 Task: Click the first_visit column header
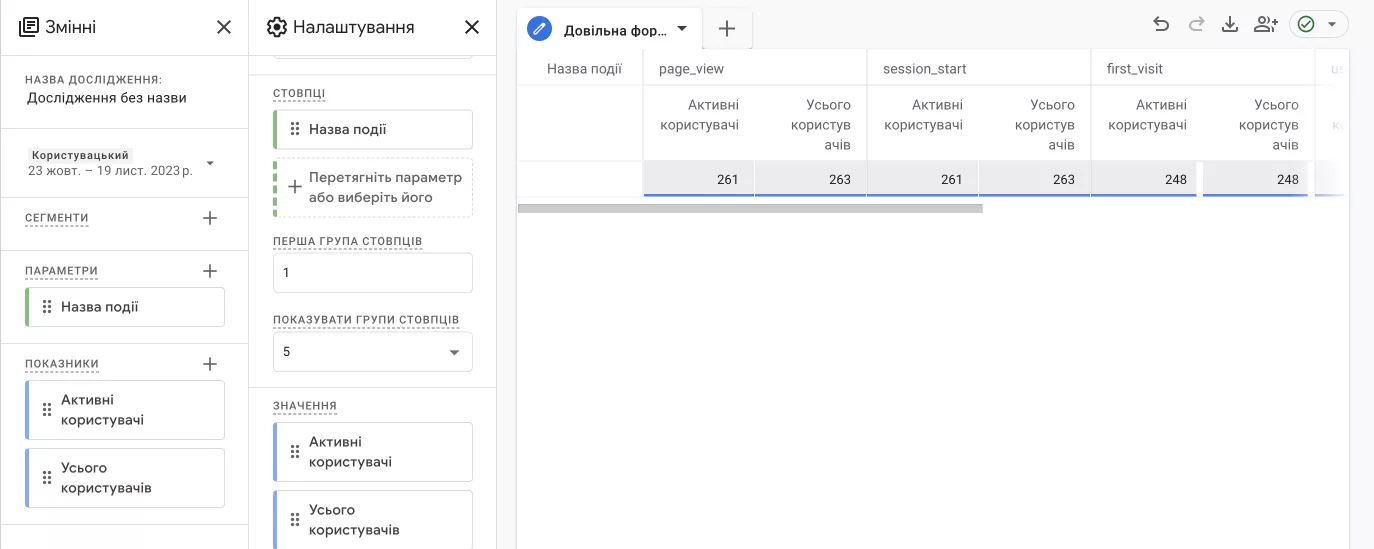coord(1134,69)
